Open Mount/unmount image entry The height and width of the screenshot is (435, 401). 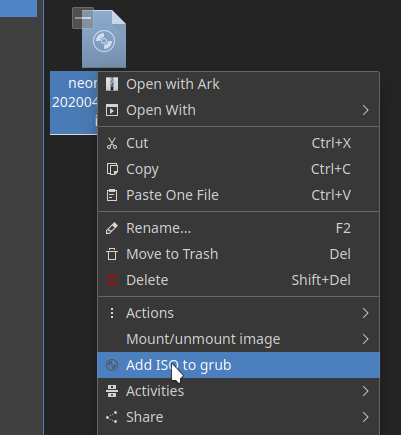coord(238,339)
